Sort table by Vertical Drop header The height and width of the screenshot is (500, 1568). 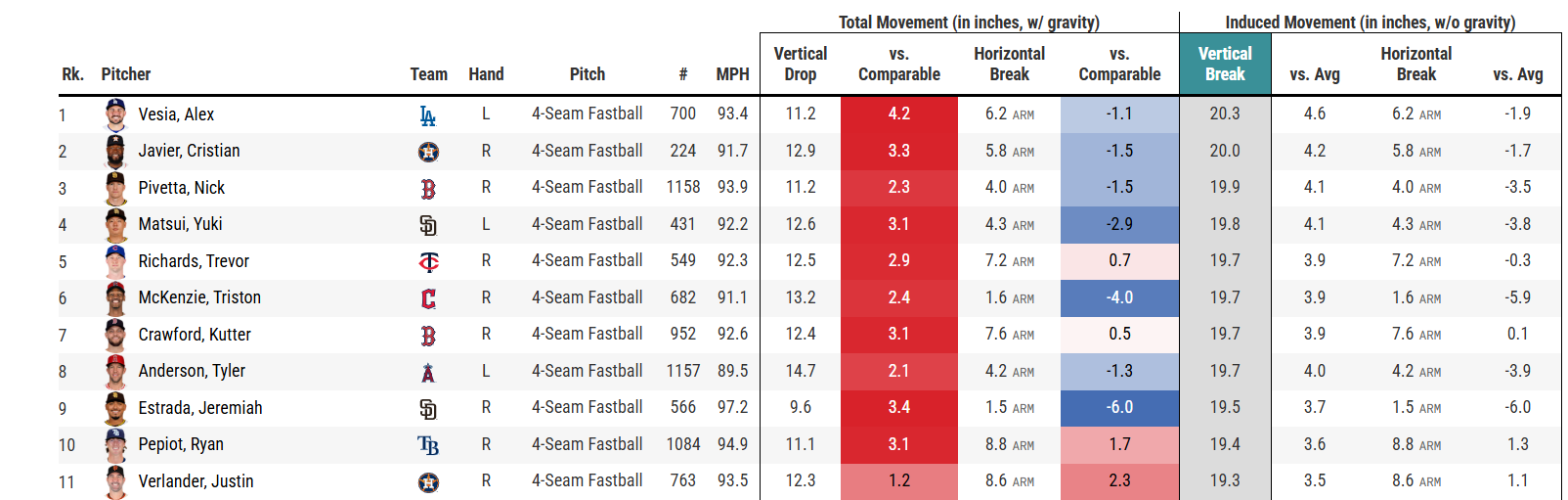[800, 64]
